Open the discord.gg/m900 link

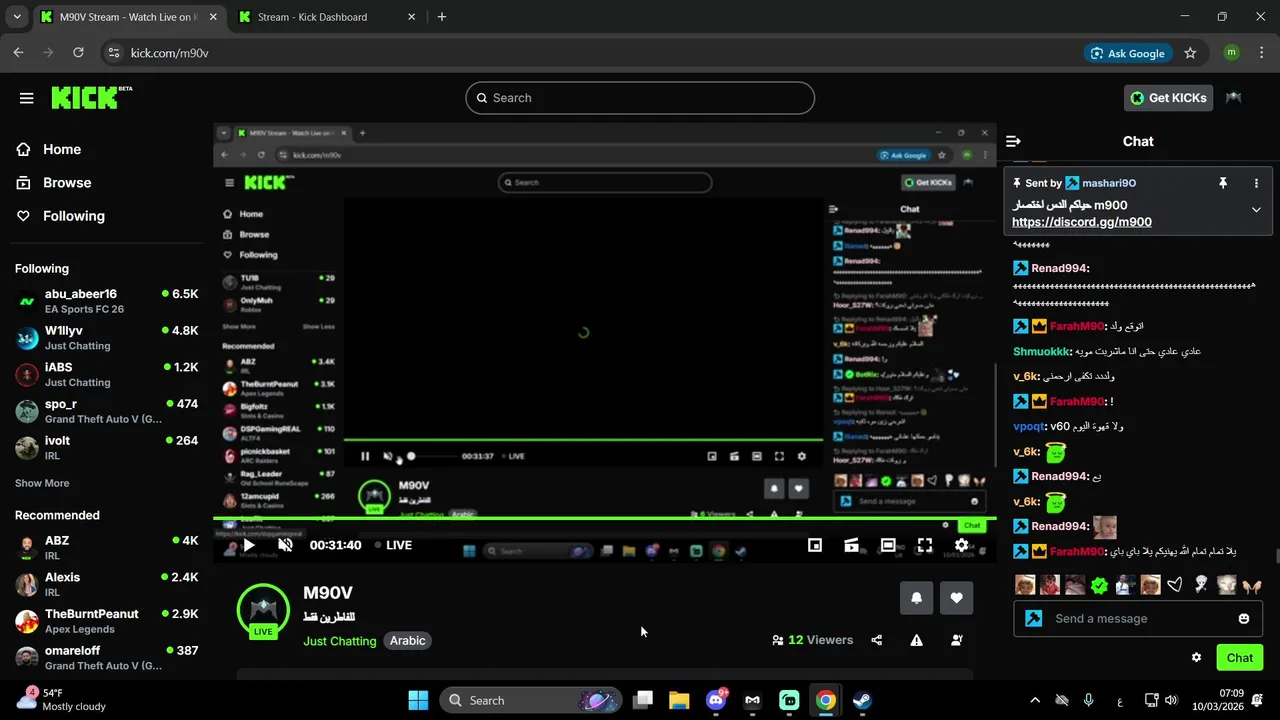[1081, 222]
